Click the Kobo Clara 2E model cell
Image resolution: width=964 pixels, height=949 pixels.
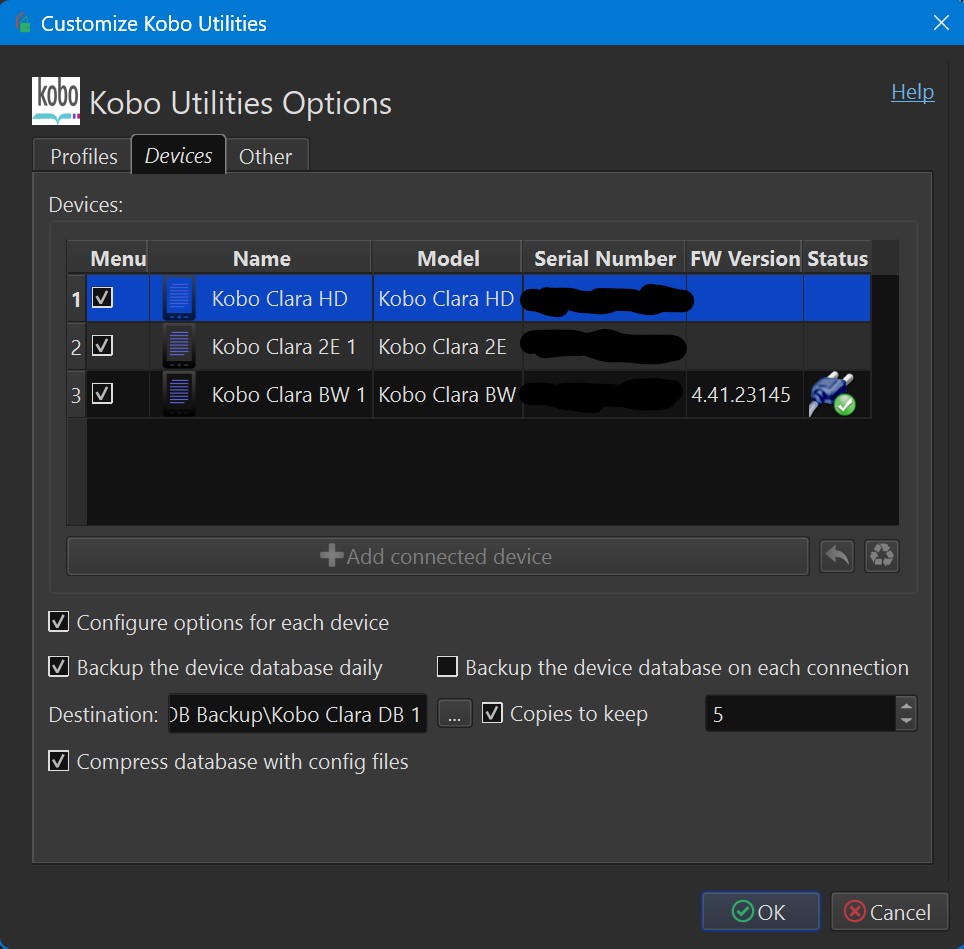pyautogui.click(x=447, y=347)
